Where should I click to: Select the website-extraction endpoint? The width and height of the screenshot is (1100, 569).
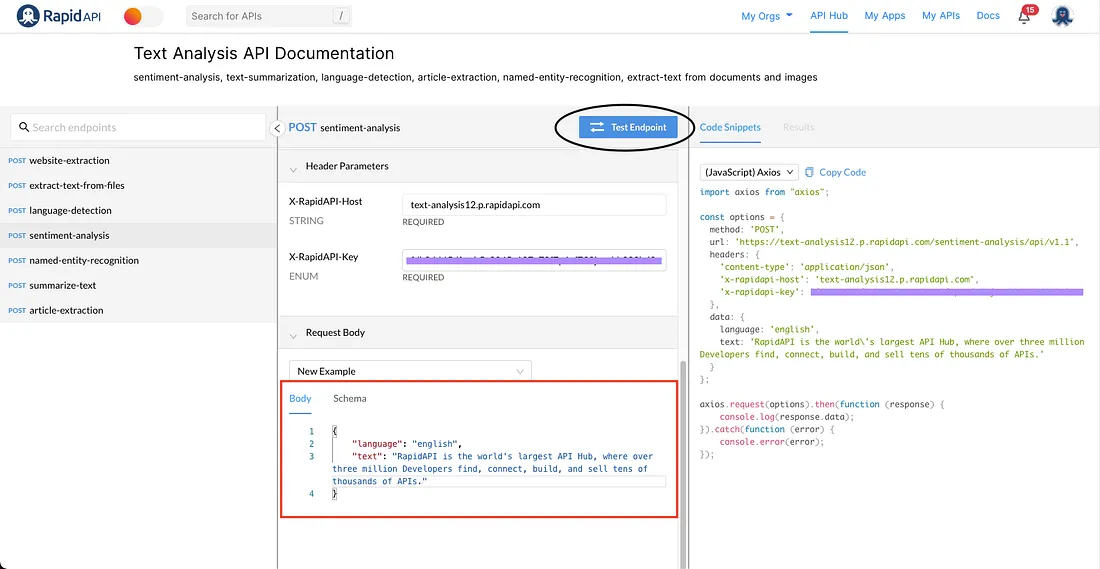tap(138, 161)
